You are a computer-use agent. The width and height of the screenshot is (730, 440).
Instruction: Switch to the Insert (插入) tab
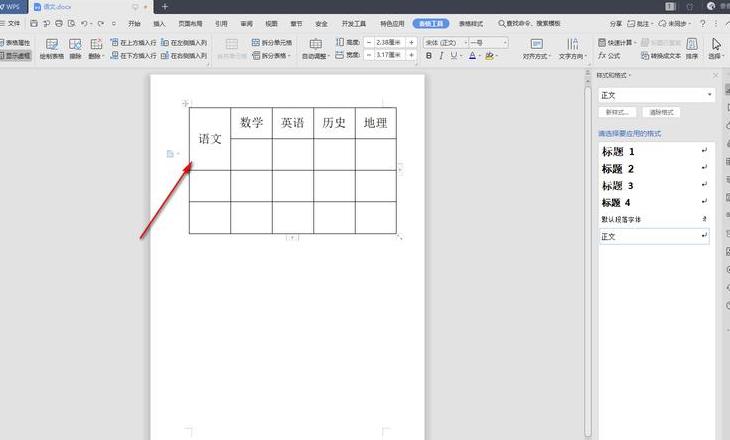tap(159, 23)
